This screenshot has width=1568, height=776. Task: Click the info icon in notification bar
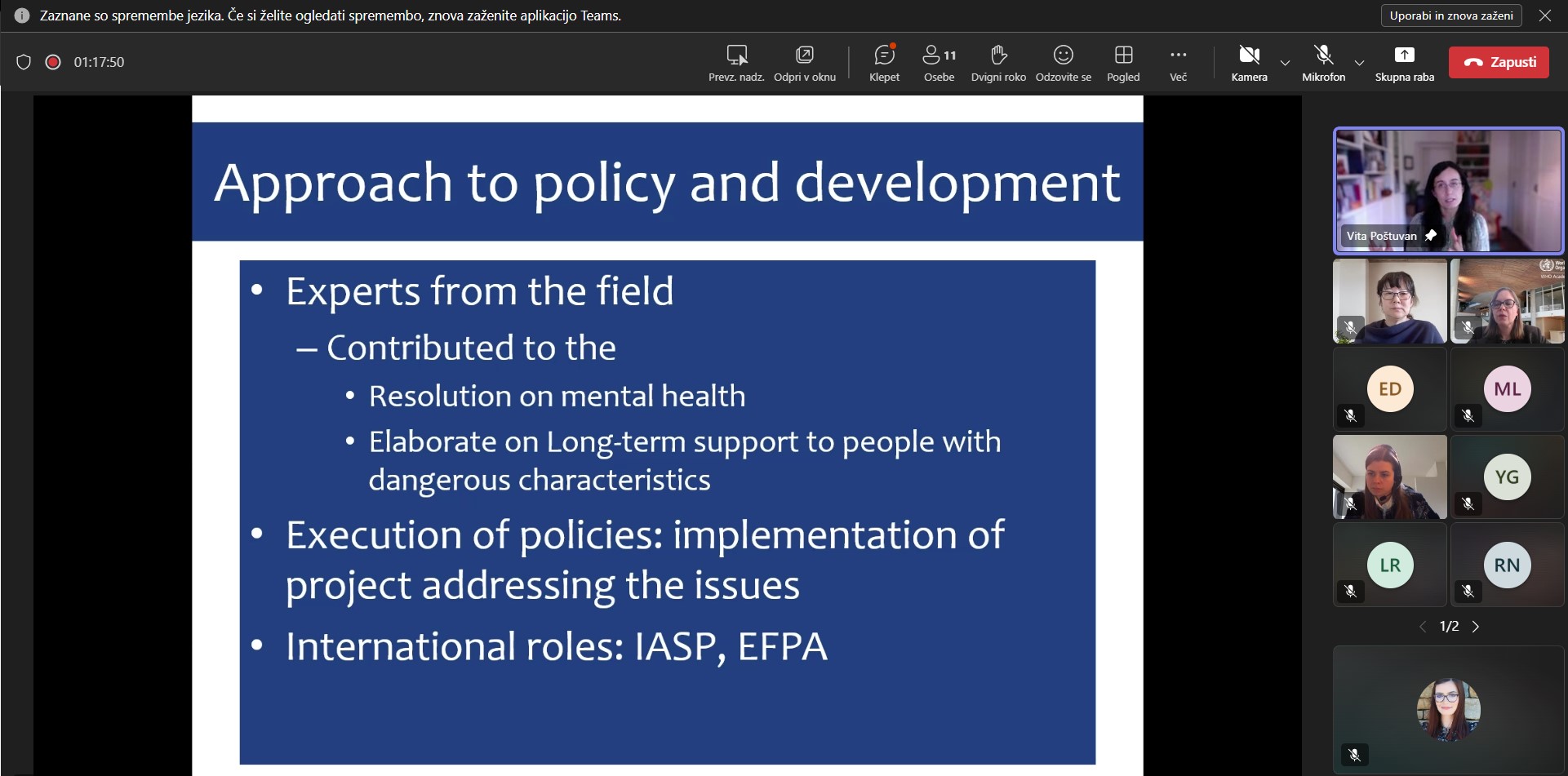click(x=22, y=16)
